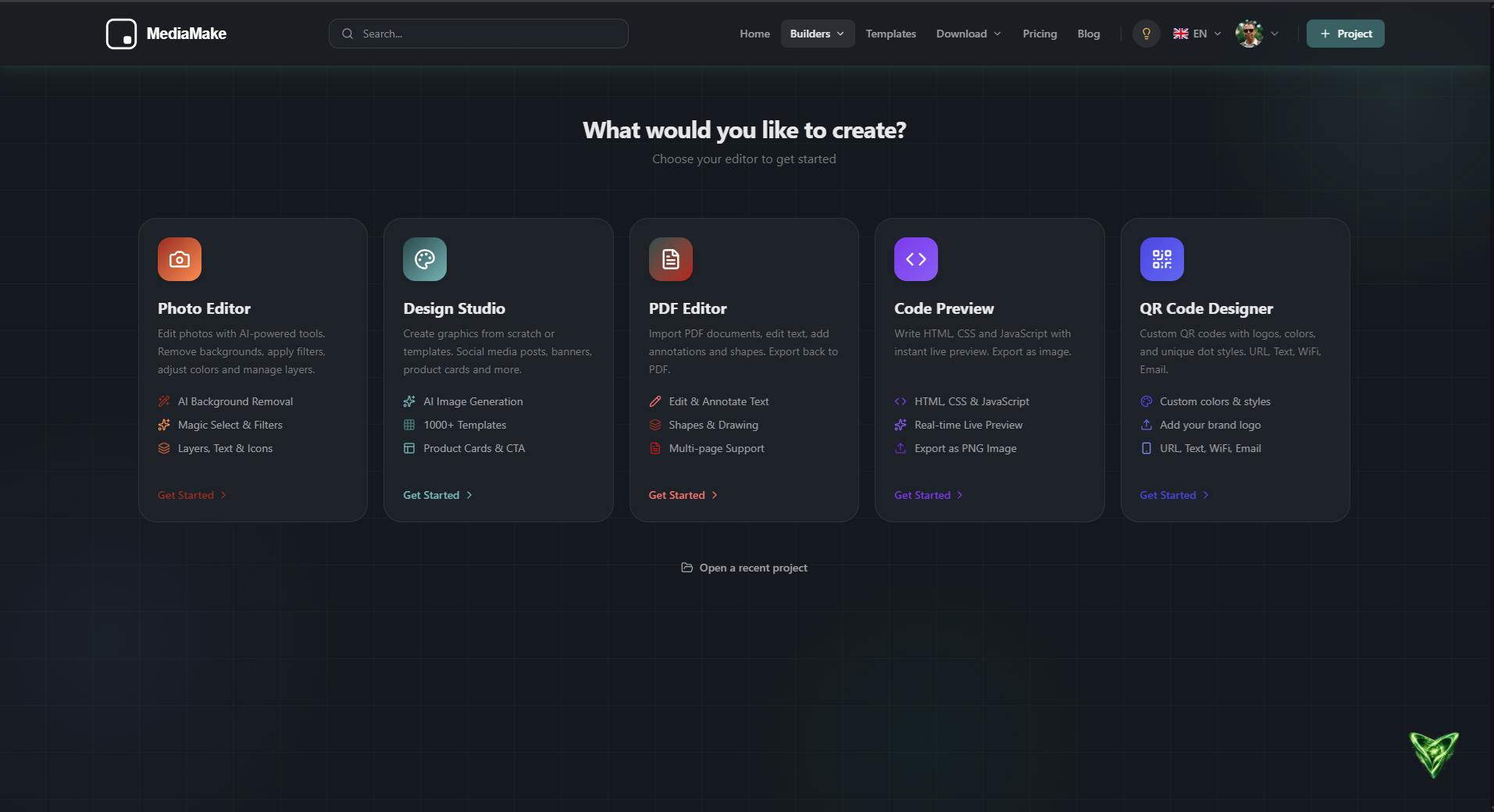Screen dimensions: 1494x812
Task: Click the 'AI Background Removal' feature text
Action: coord(235,401)
